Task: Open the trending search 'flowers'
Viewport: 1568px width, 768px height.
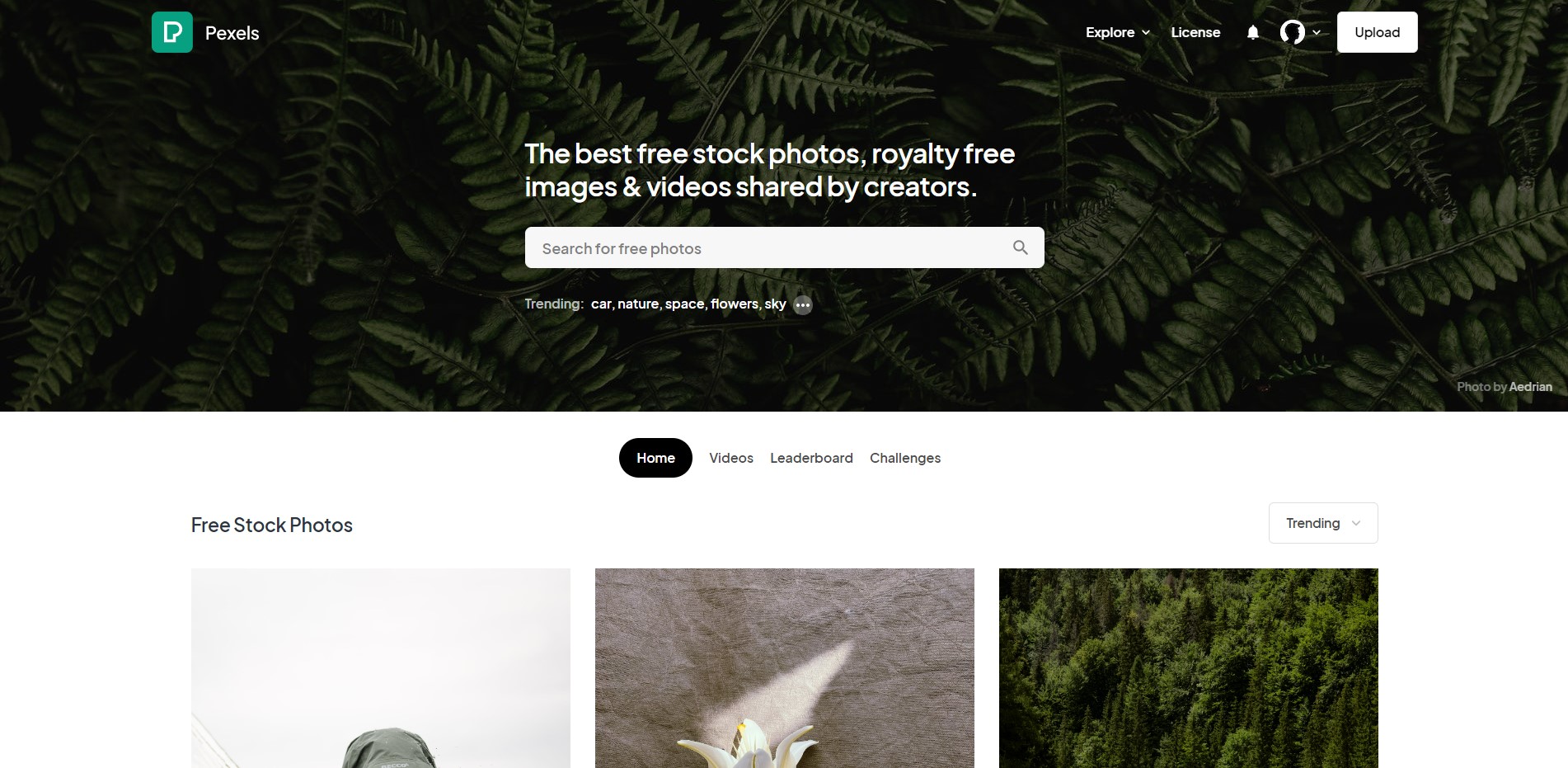Action: pyautogui.click(x=735, y=304)
